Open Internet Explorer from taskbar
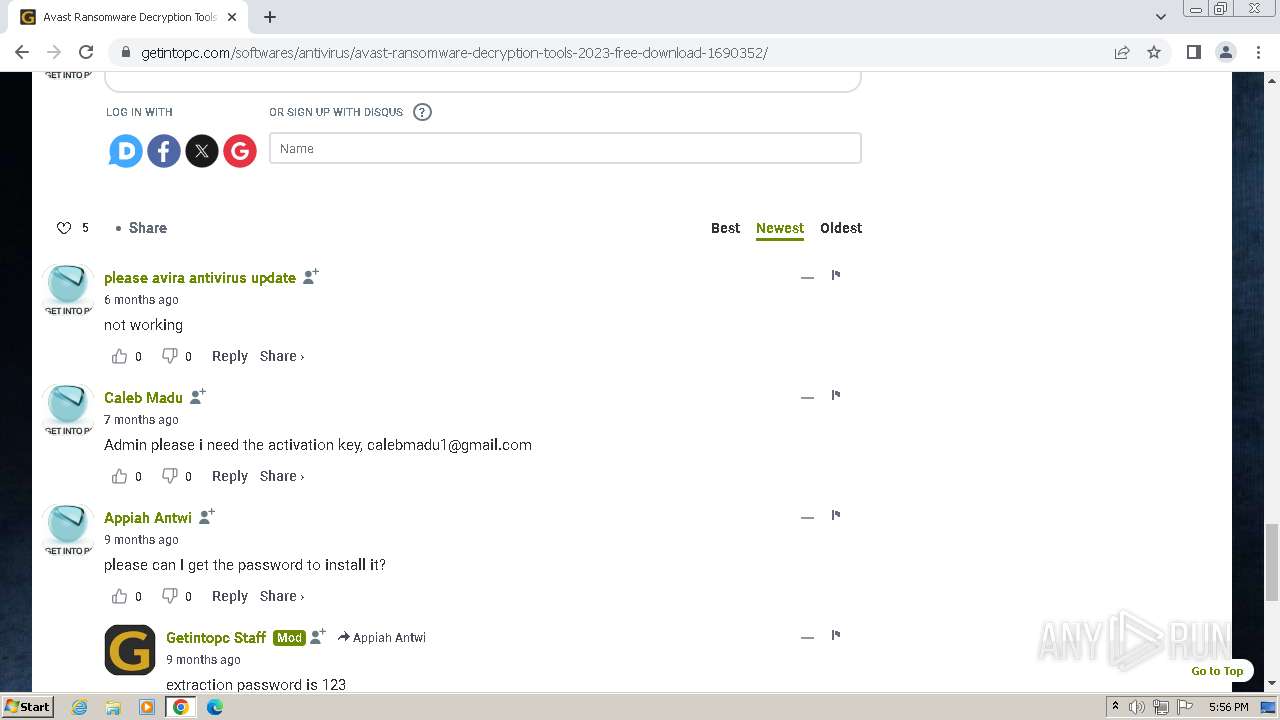Screen dimensions: 1280x720 [79, 707]
